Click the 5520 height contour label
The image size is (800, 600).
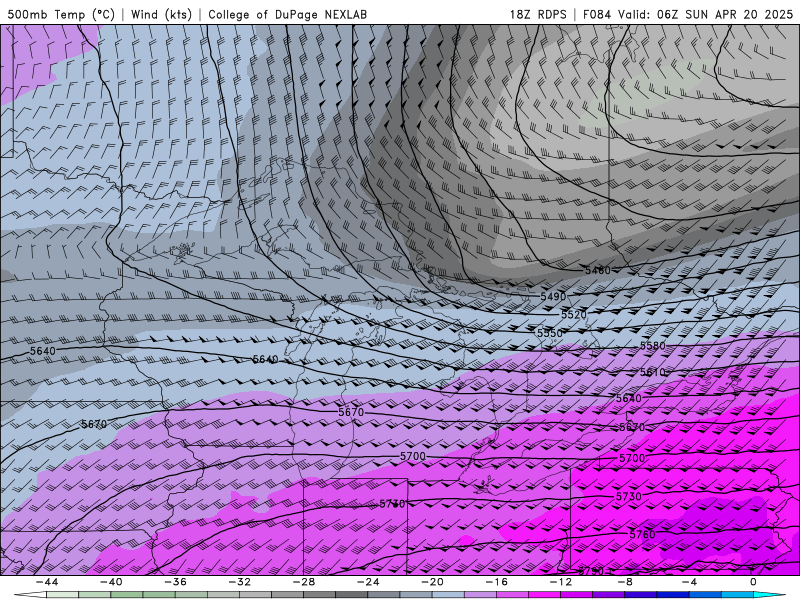click(x=574, y=314)
